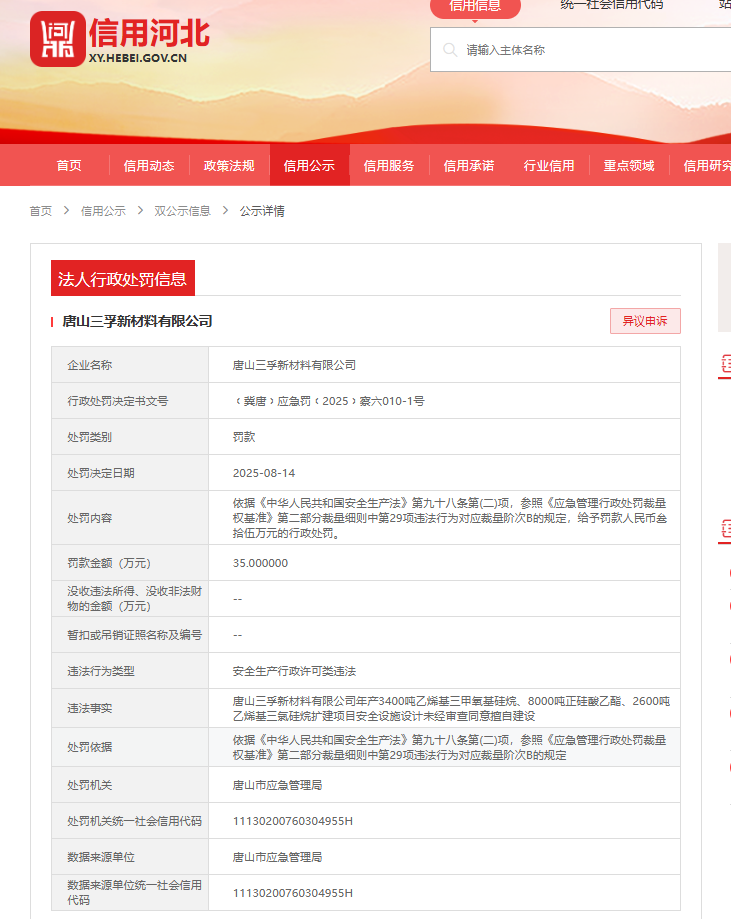Click the 处罚依据 description text
The height and width of the screenshot is (919, 731).
[450, 748]
